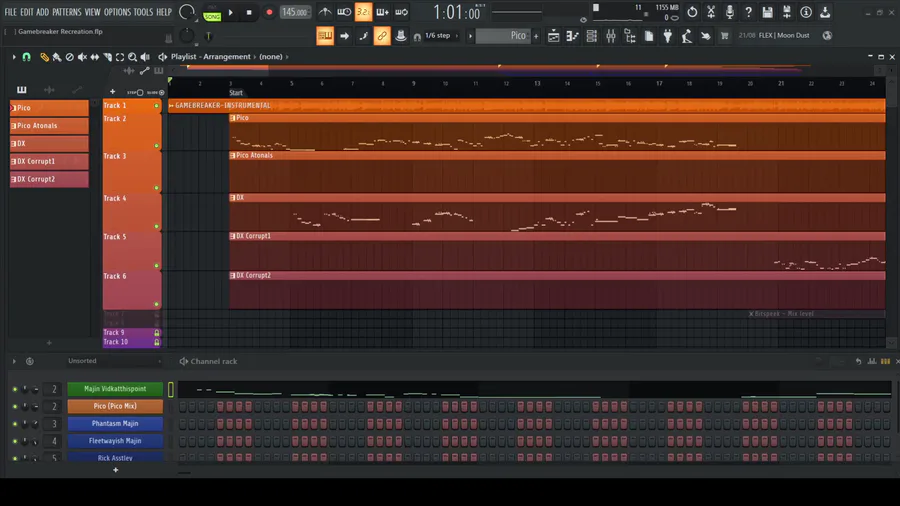The height and width of the screenshot is (506, 900).
Task: Click the Start timeline marker
Action: [236, 92]
